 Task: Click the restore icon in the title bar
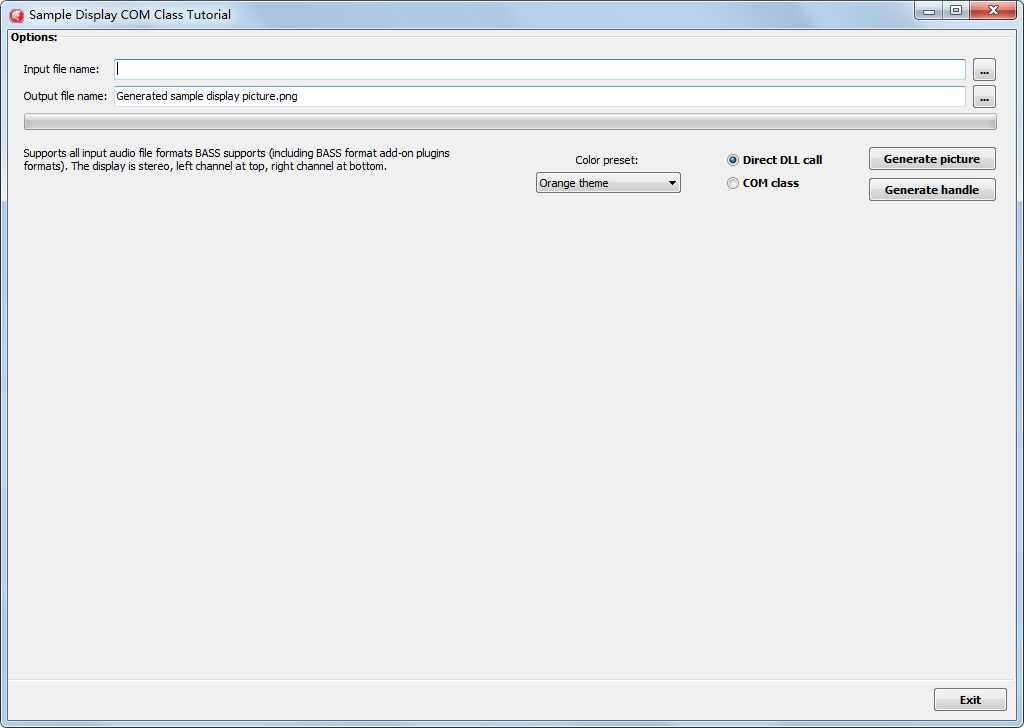click(x=955, y=10)
